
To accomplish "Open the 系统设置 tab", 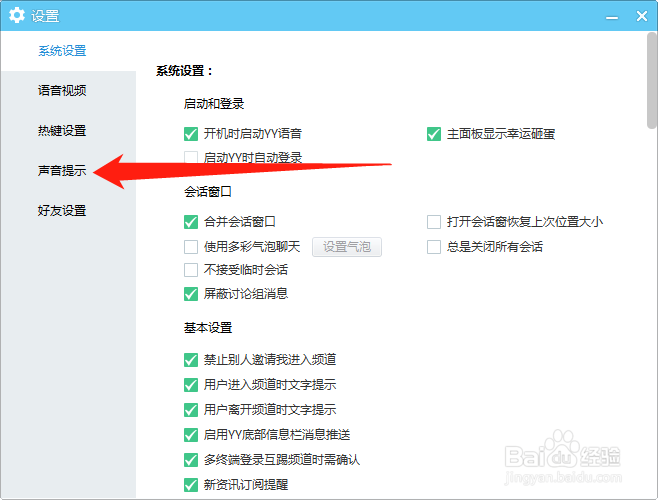I will 62,51.
